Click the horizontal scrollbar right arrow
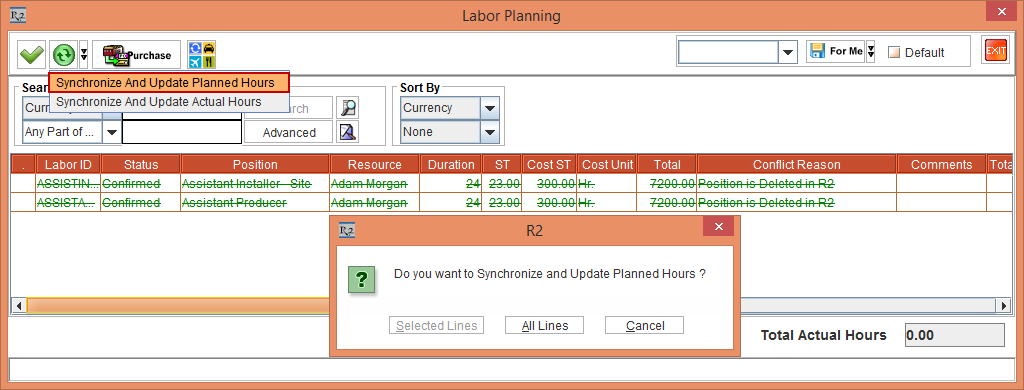The width and height of the screenshot is (1024, 390). point(1004,305)
